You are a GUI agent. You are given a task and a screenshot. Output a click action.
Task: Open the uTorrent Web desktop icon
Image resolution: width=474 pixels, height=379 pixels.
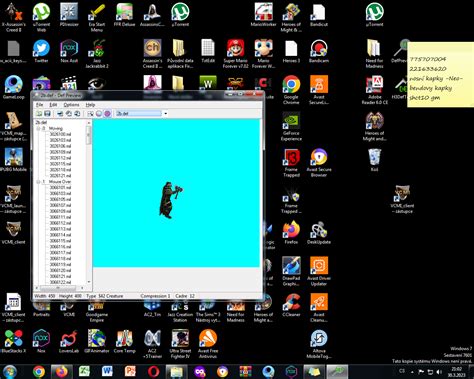(x=41, y=17)
